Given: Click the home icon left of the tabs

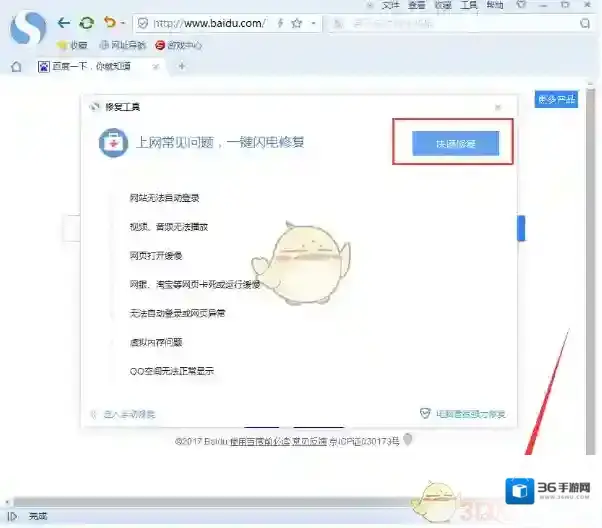Looking at the screenshot, I should (x=16, y=67).
